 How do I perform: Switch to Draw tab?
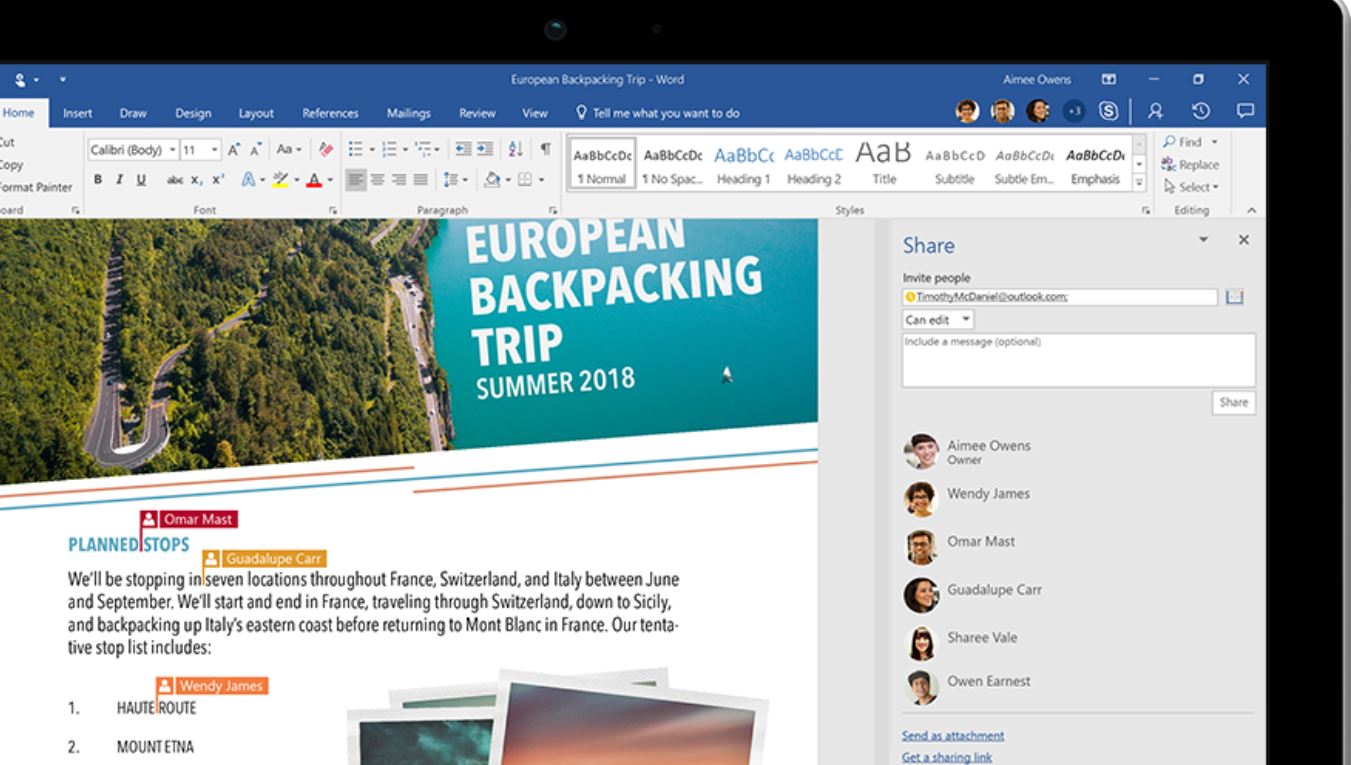[x=133, y=113]
